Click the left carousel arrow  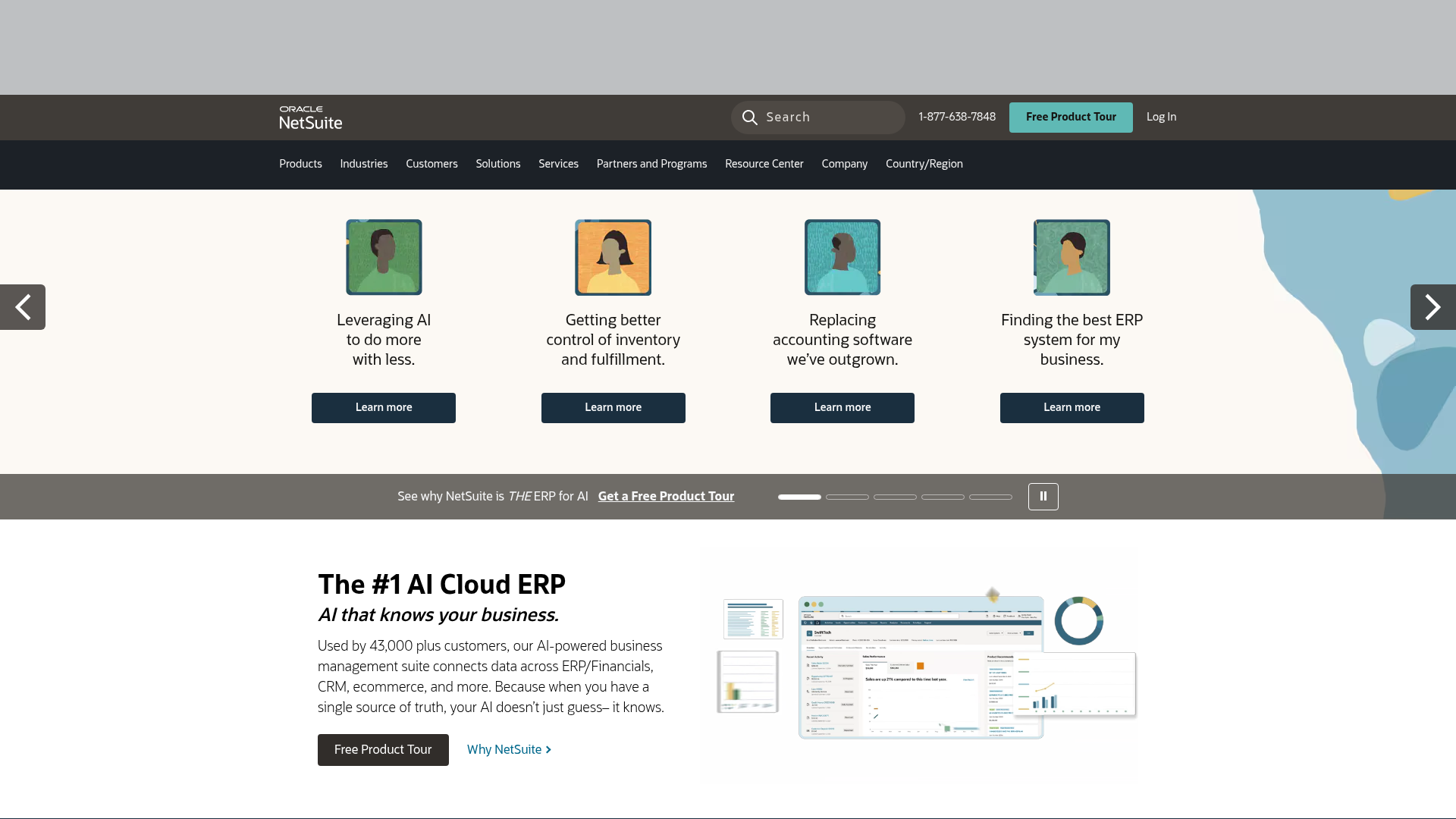click(x=23, y=307)
